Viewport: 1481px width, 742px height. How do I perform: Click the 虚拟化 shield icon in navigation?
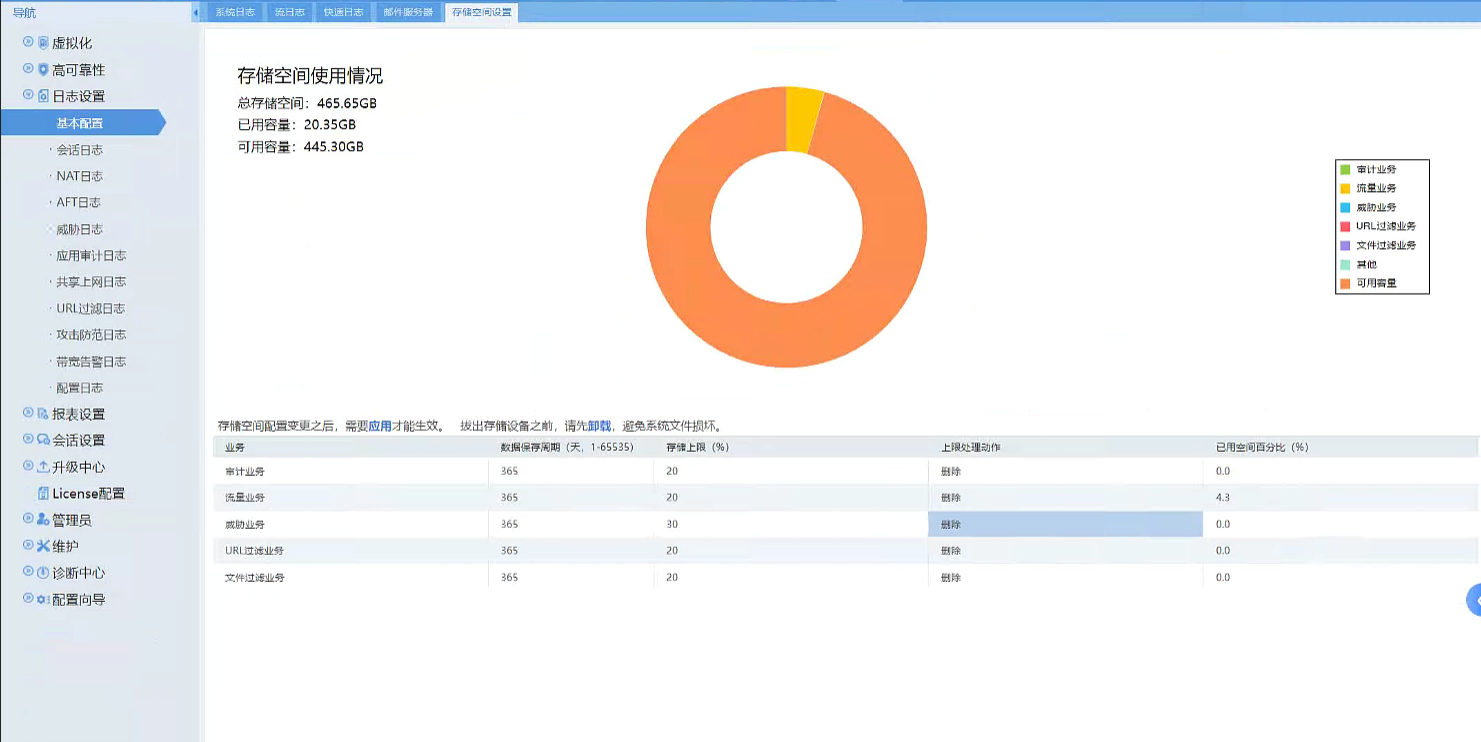[x=43, y=43]
